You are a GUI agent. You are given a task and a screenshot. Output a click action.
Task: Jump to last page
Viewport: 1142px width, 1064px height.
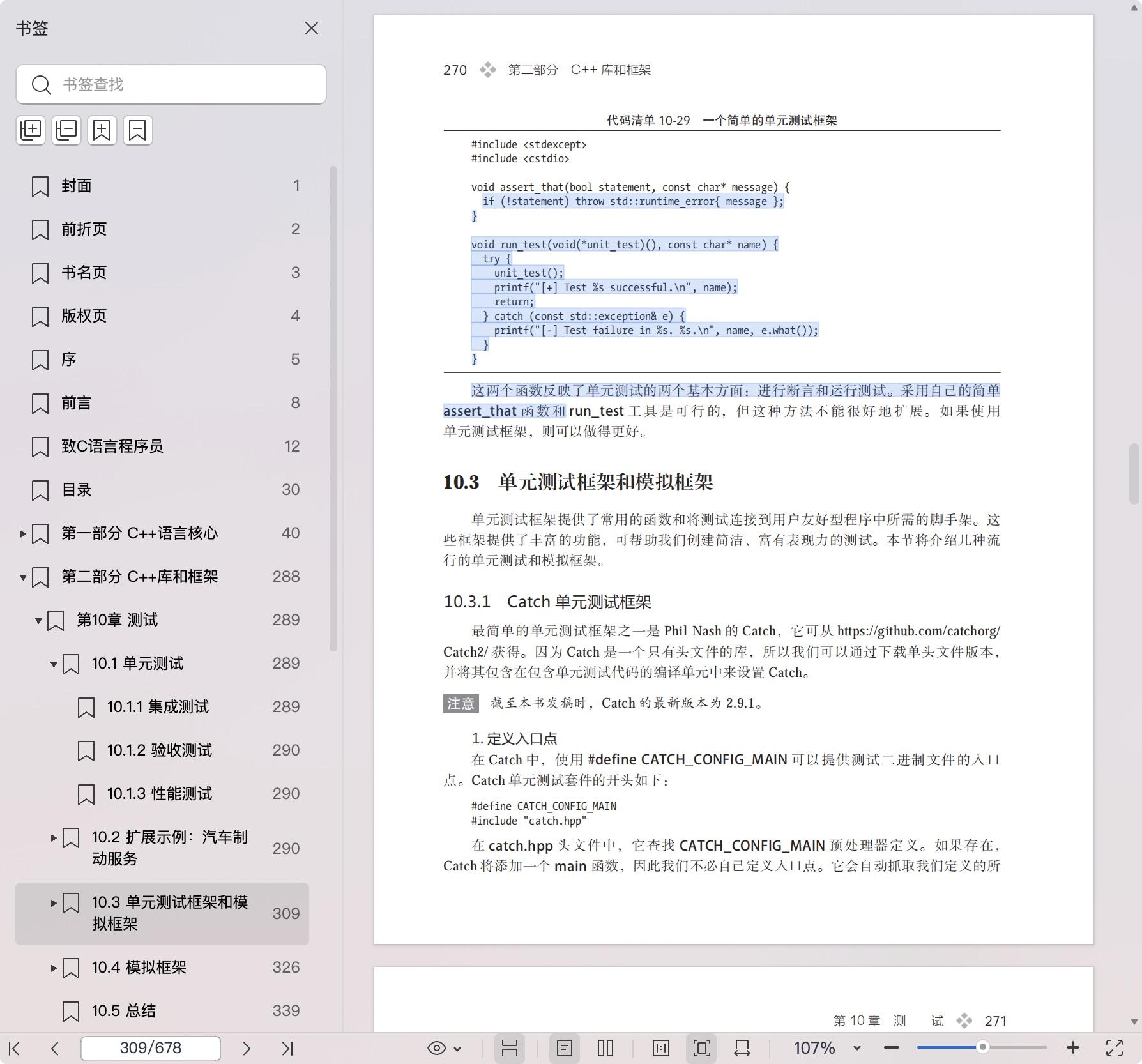287,1048
